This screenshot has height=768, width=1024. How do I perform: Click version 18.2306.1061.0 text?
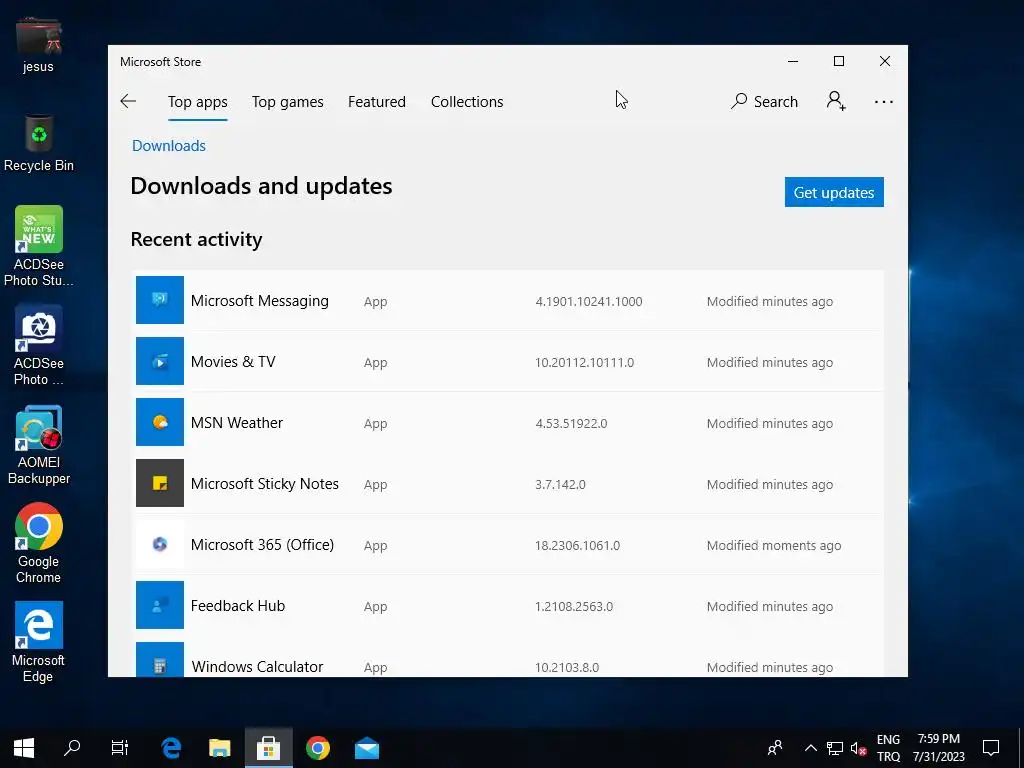[x=577, y=545]
